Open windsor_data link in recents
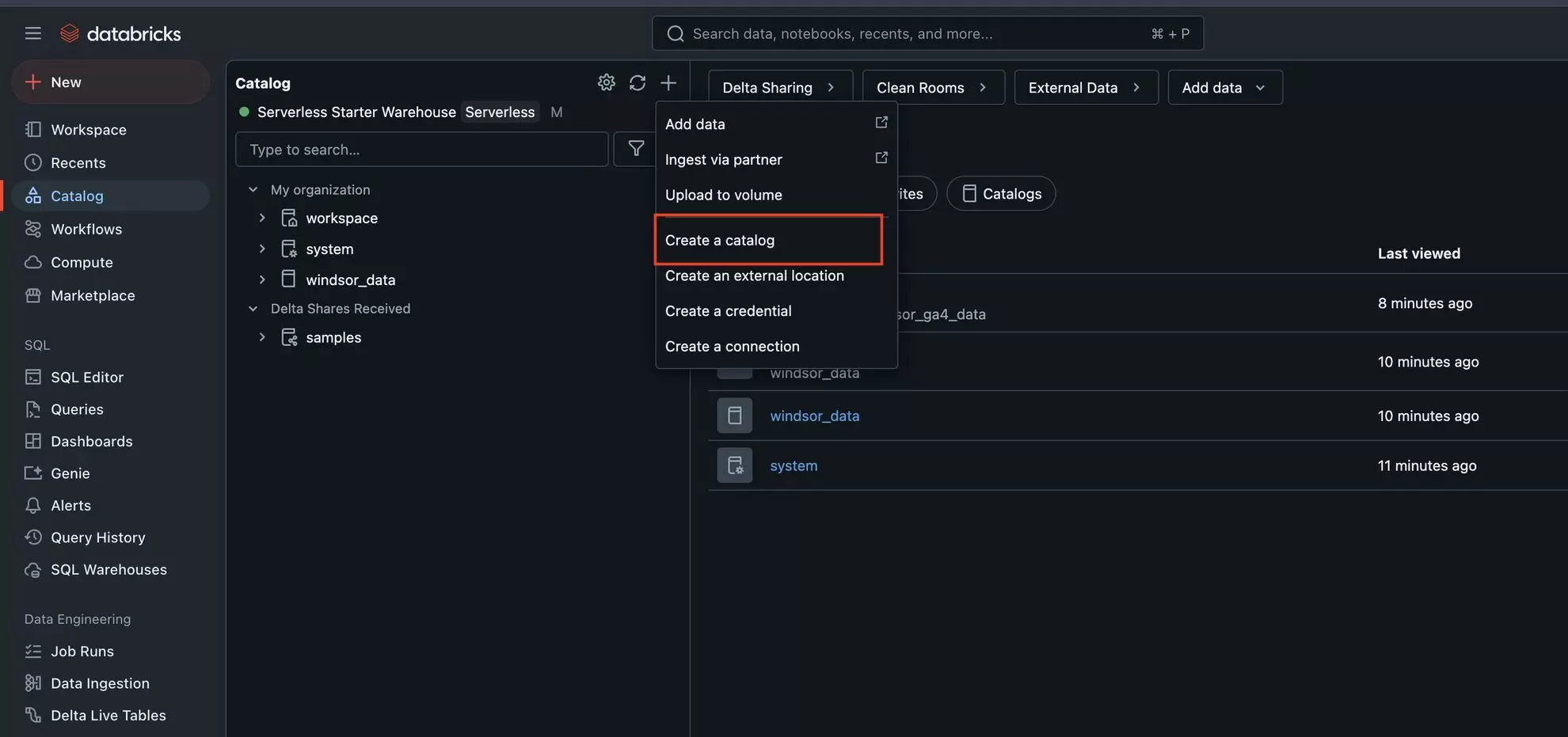The height and width of the screenshot is (737, 1568). (814, 416)
